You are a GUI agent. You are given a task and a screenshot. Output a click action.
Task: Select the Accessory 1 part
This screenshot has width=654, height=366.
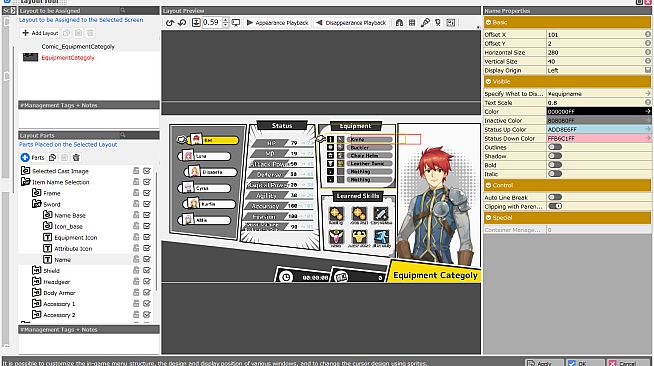coord(59,304)
